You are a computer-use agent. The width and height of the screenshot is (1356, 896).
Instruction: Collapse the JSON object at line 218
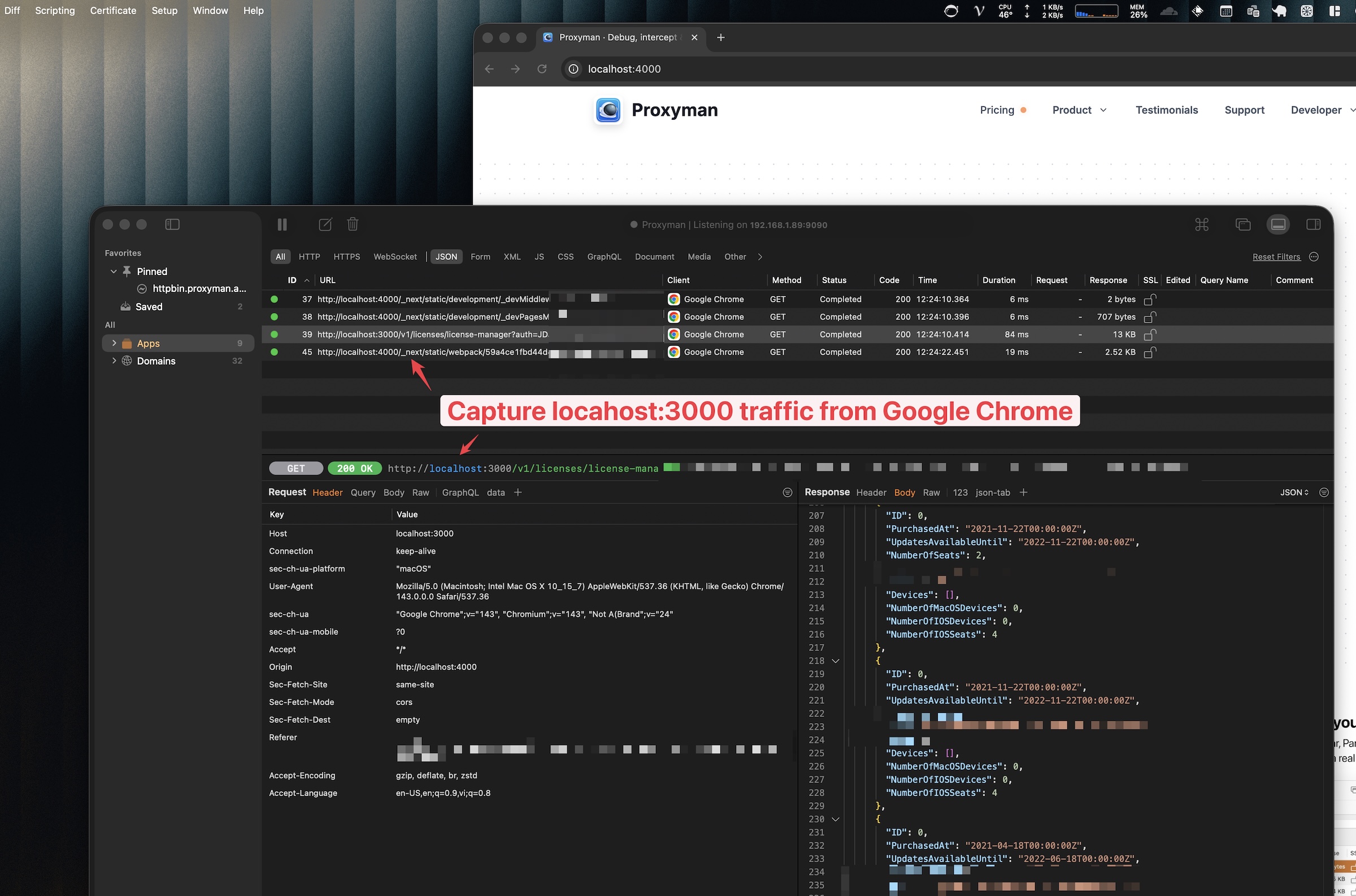coord(836,660)
